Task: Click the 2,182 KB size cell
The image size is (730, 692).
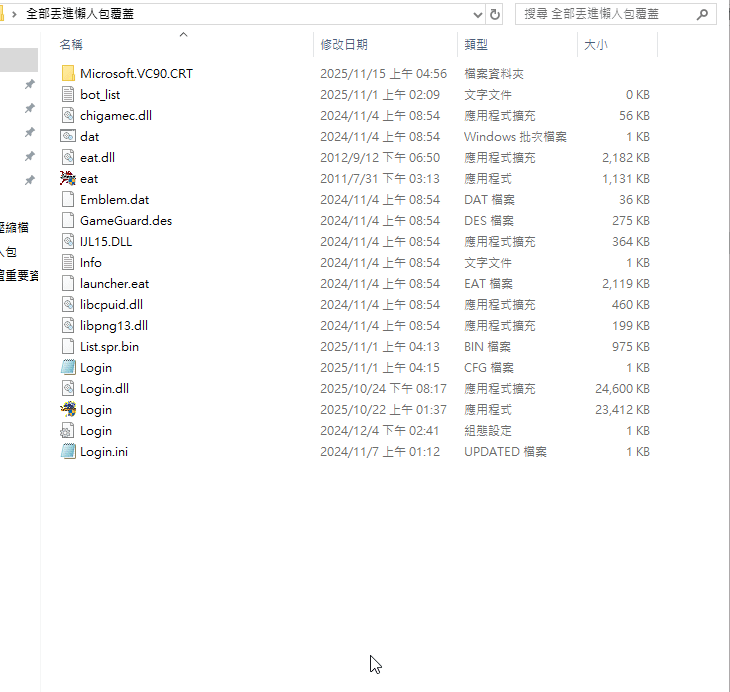Action: click(x=626, y=157)
